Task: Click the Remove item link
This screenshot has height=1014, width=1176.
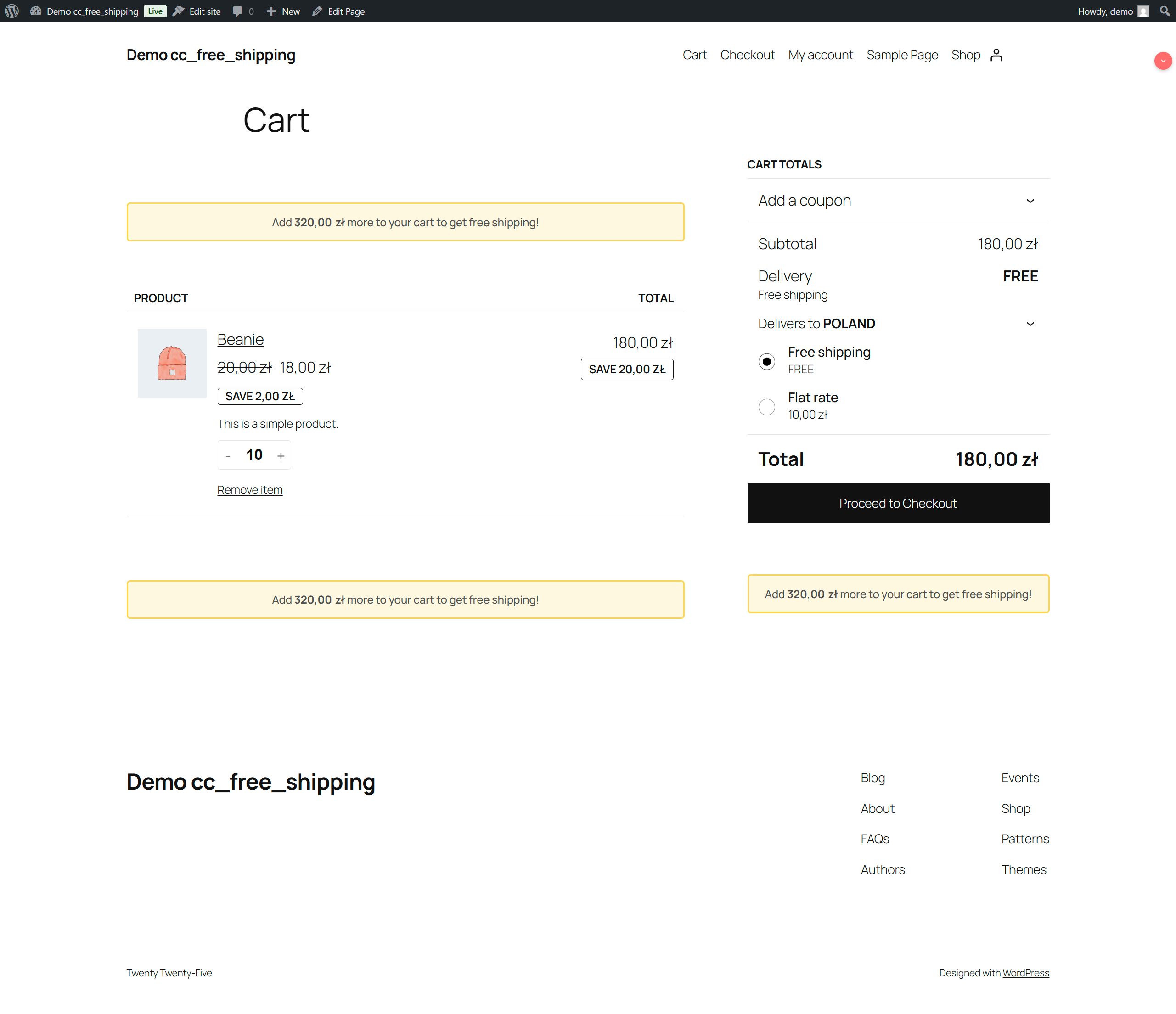Action: point(250,490)
